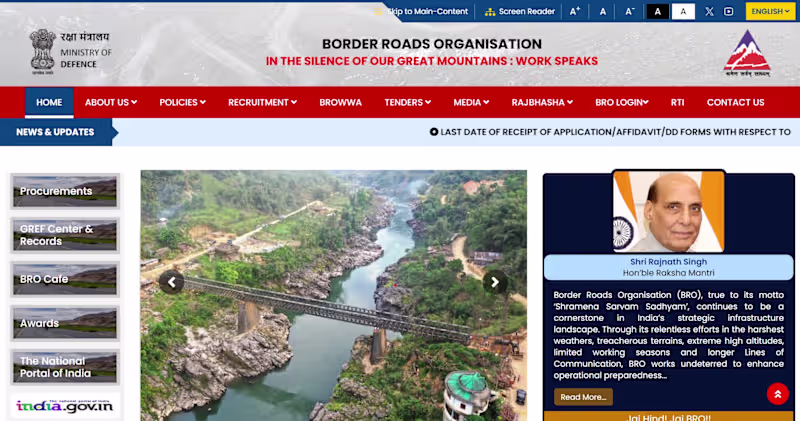The image size is (800, 421).
Task: Click the india.gov.in logo banner
Action: tap(65, 406)
